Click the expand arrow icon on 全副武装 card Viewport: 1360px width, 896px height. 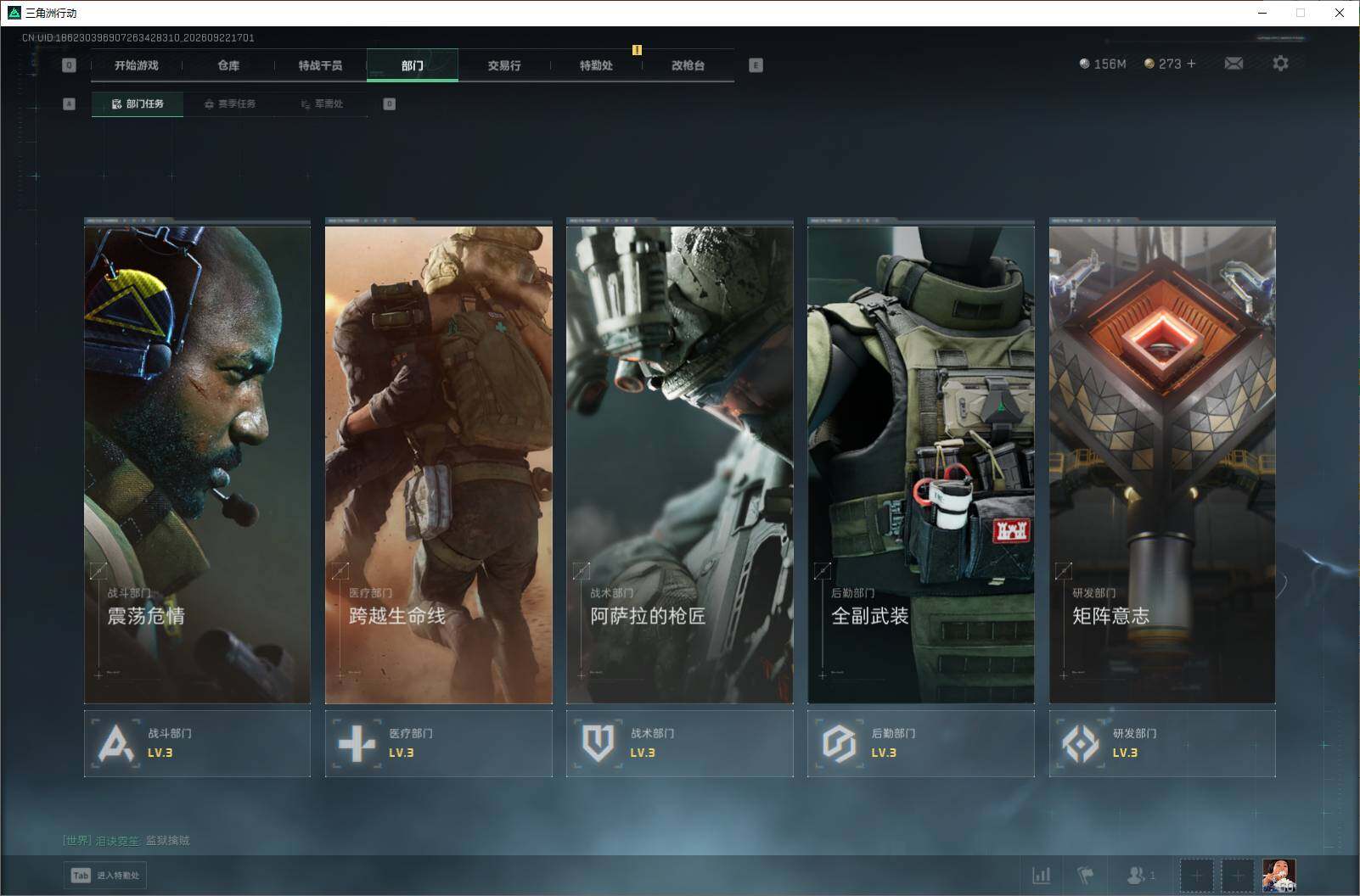tap(822, 571)
